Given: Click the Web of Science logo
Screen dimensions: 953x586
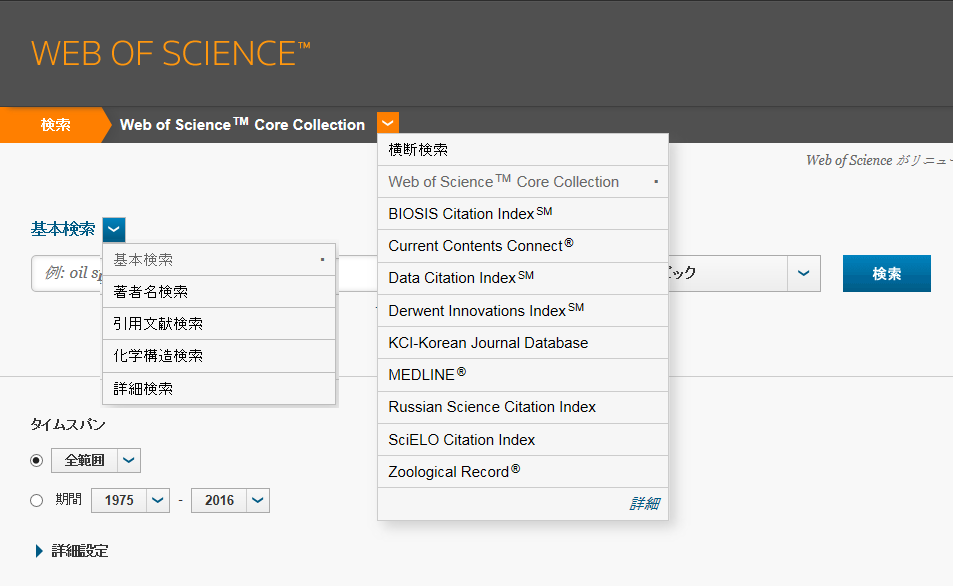Looking at the screenshot, I should (x=171, y=53).
